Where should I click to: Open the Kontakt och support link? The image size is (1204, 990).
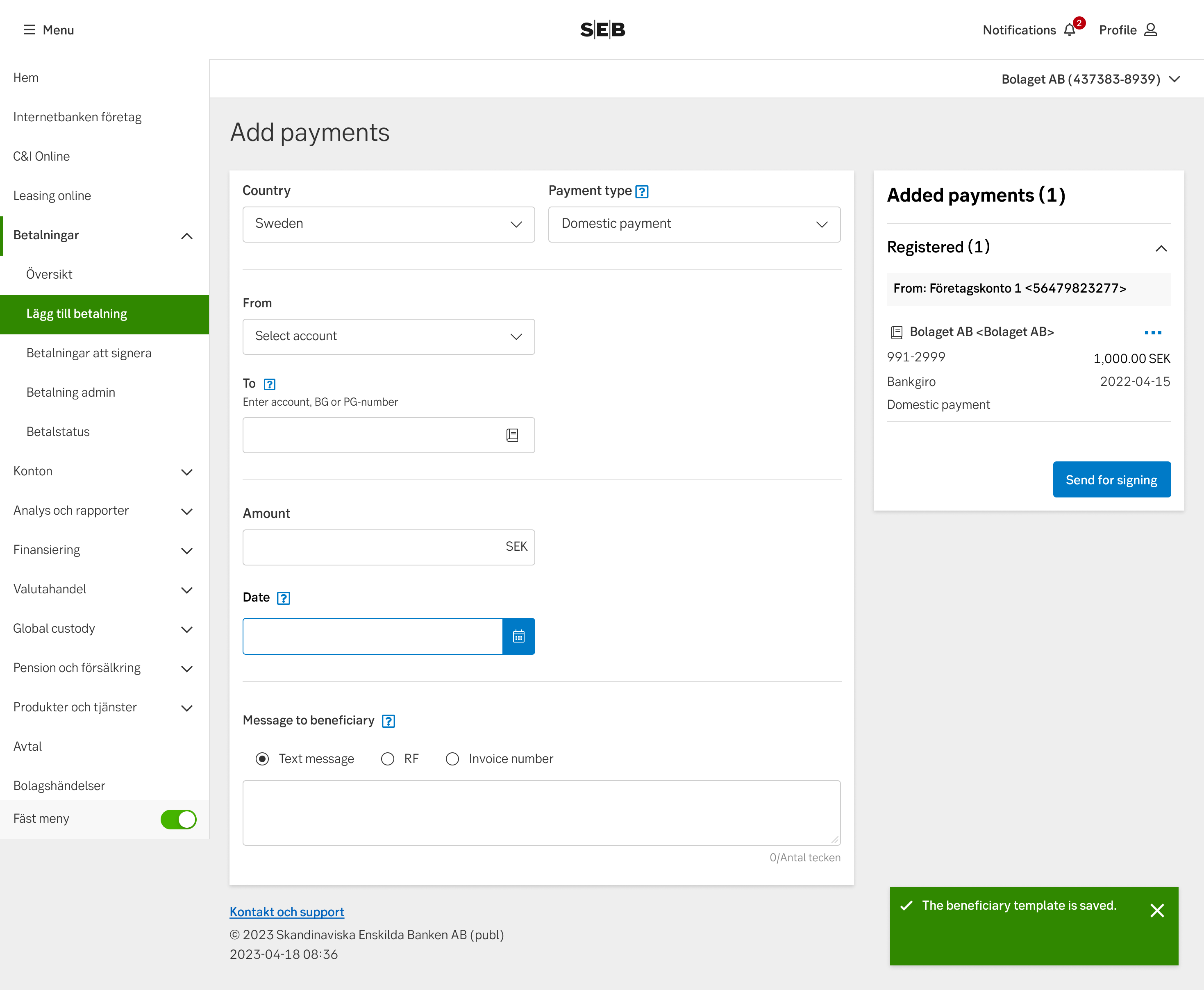point(287,912)
